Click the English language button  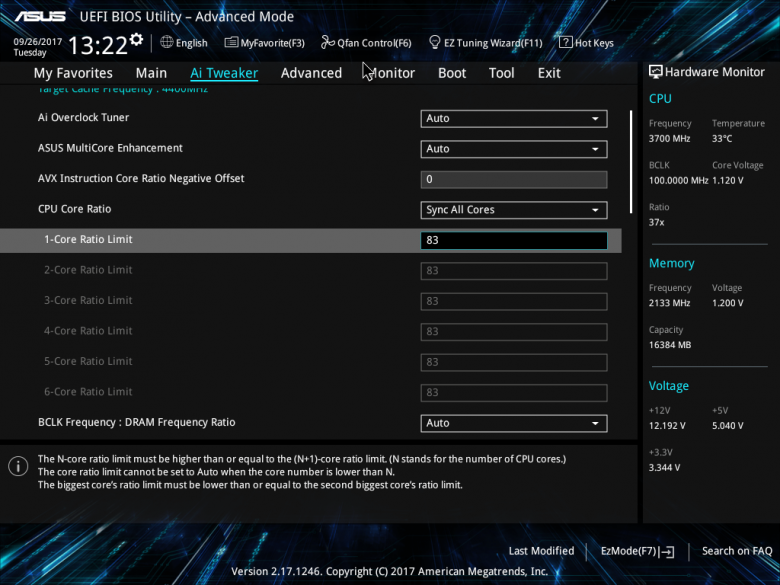[x=184, y=43]
